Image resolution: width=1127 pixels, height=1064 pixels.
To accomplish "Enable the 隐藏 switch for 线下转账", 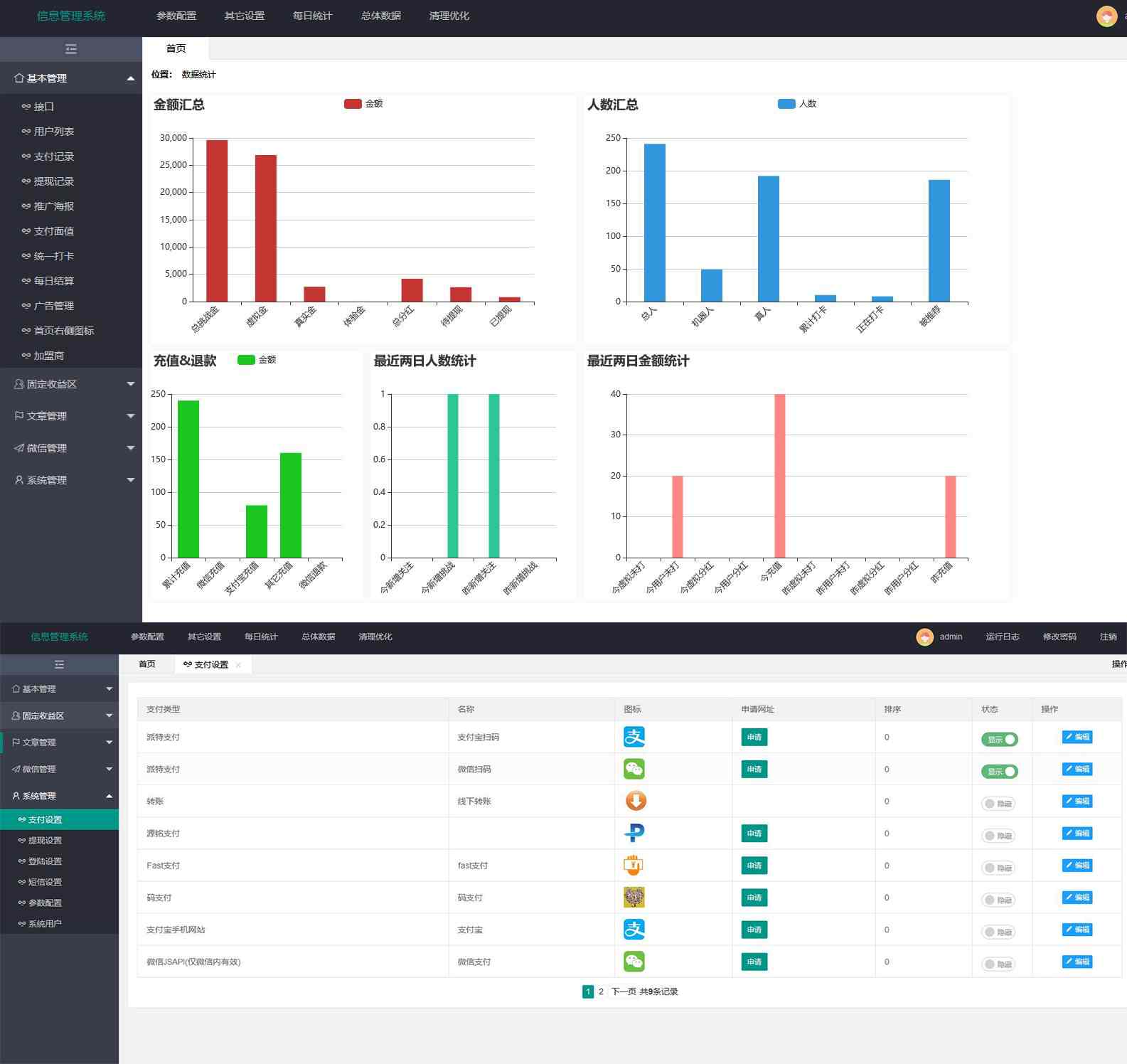I will (x=998, y=804).
